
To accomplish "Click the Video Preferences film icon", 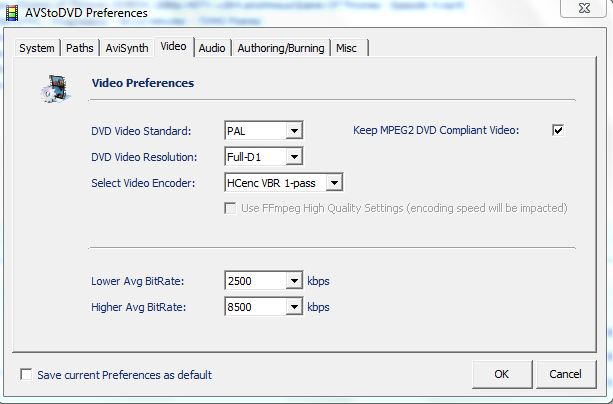I will pyautogui.click(x=54, y=88).
